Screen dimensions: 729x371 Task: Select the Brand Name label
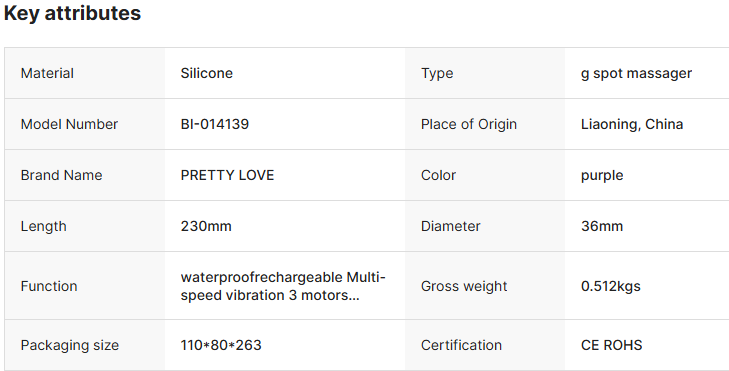(61, 175)
